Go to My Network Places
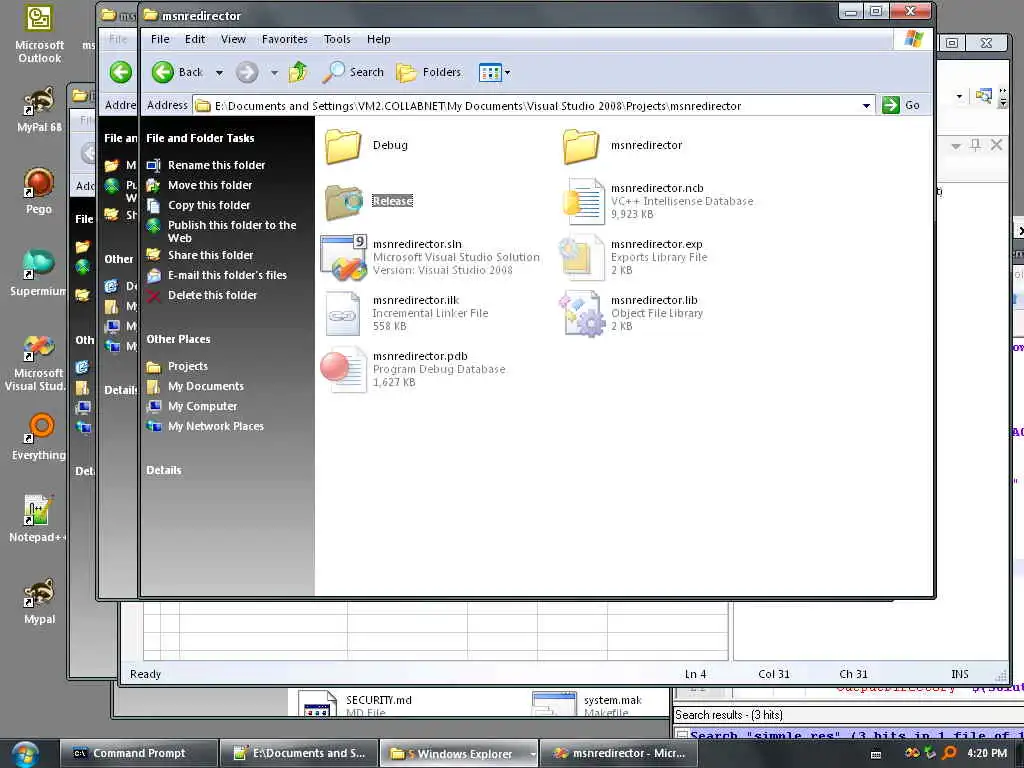 [216, 426]
